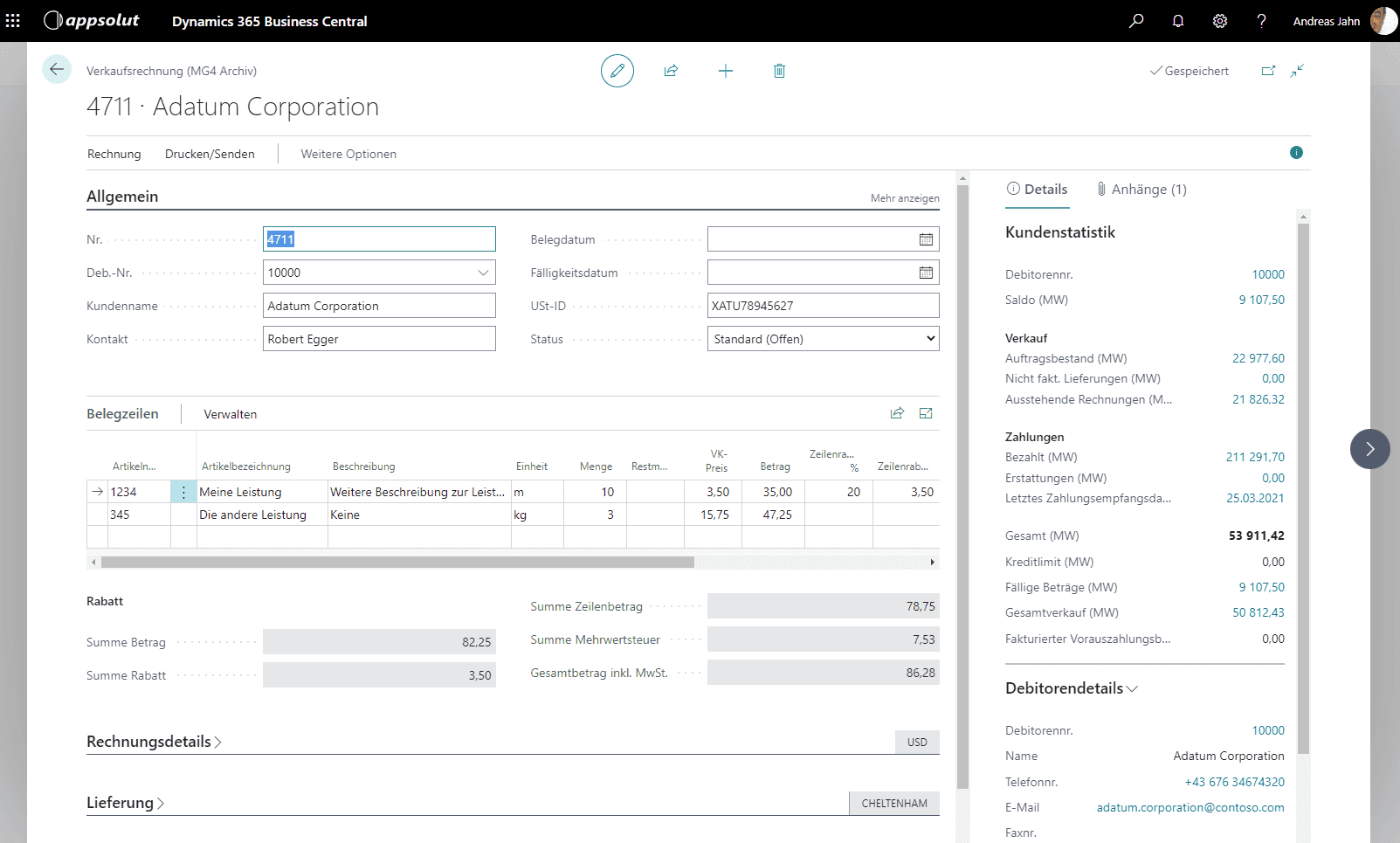Click Mehr anzeigen link

click(905, 198)
